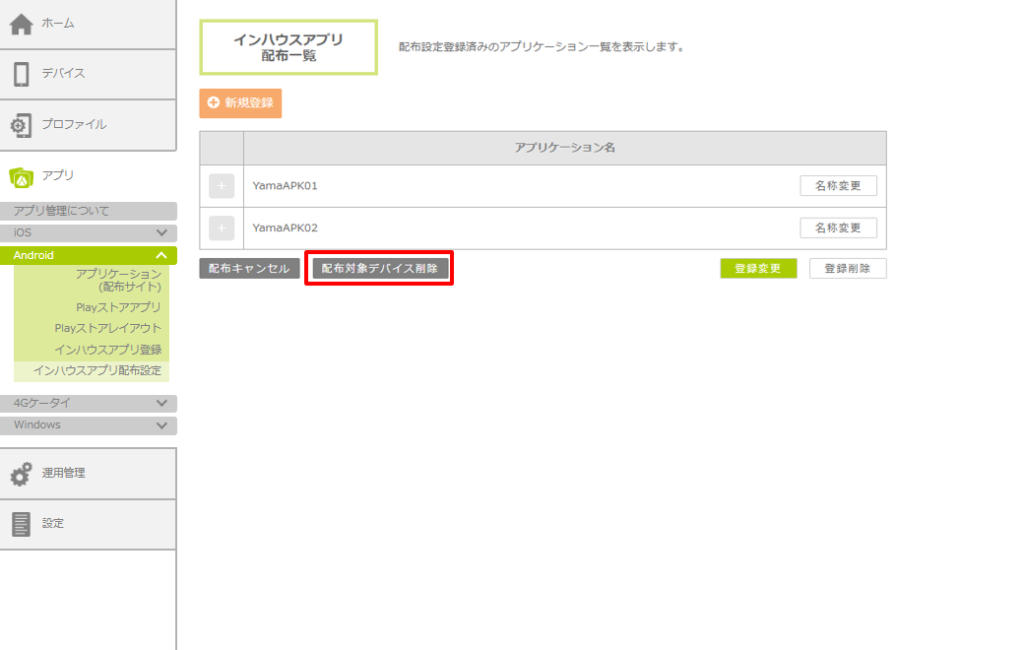The image size is (1024, 650).
Task: Collapse the Android section chevron
Action: tap(162, 256)
